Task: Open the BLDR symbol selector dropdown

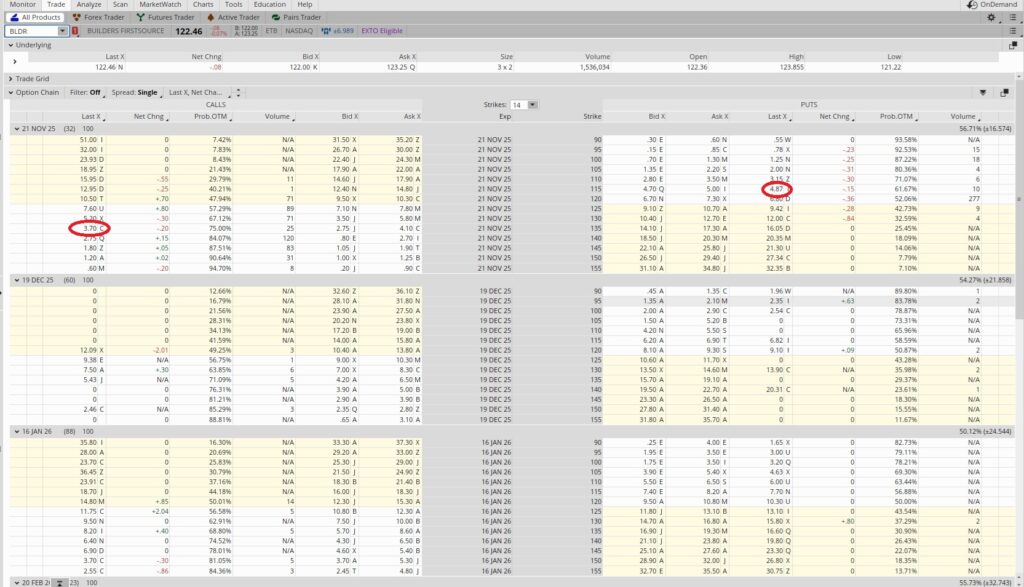Action: click(63, 31)
